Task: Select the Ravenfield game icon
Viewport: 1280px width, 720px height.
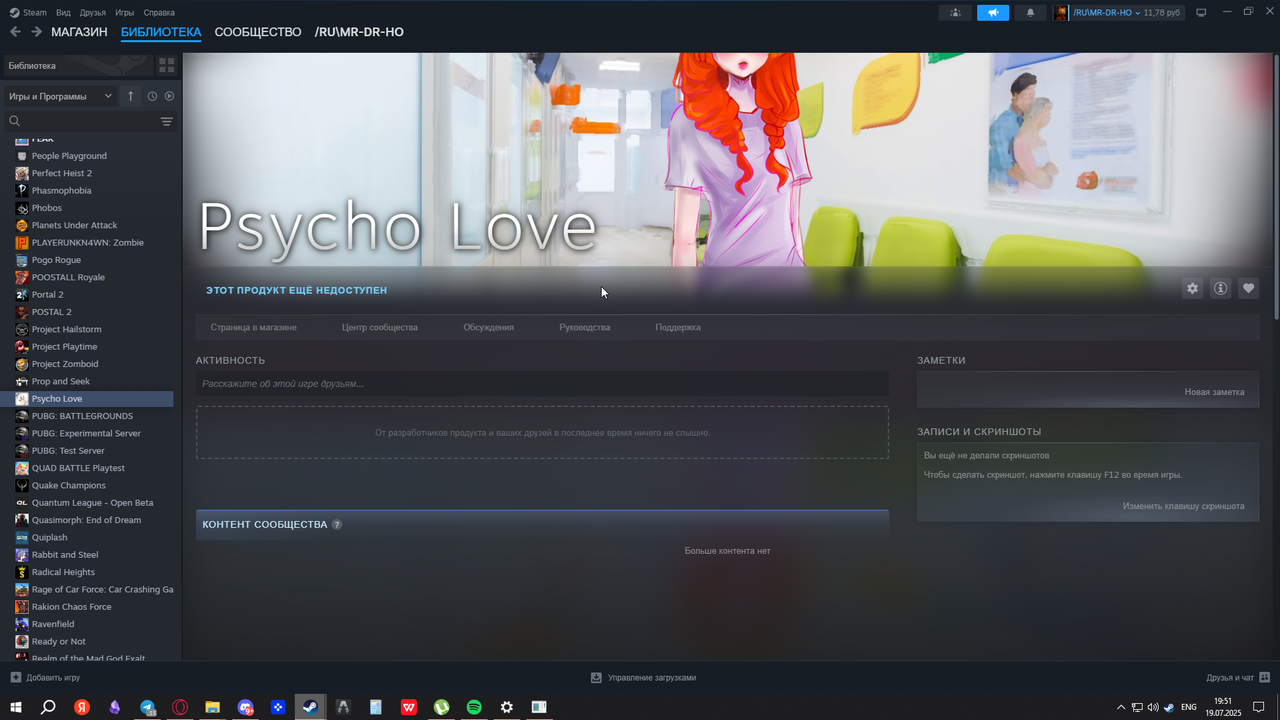Action: (x=22, y=624)
